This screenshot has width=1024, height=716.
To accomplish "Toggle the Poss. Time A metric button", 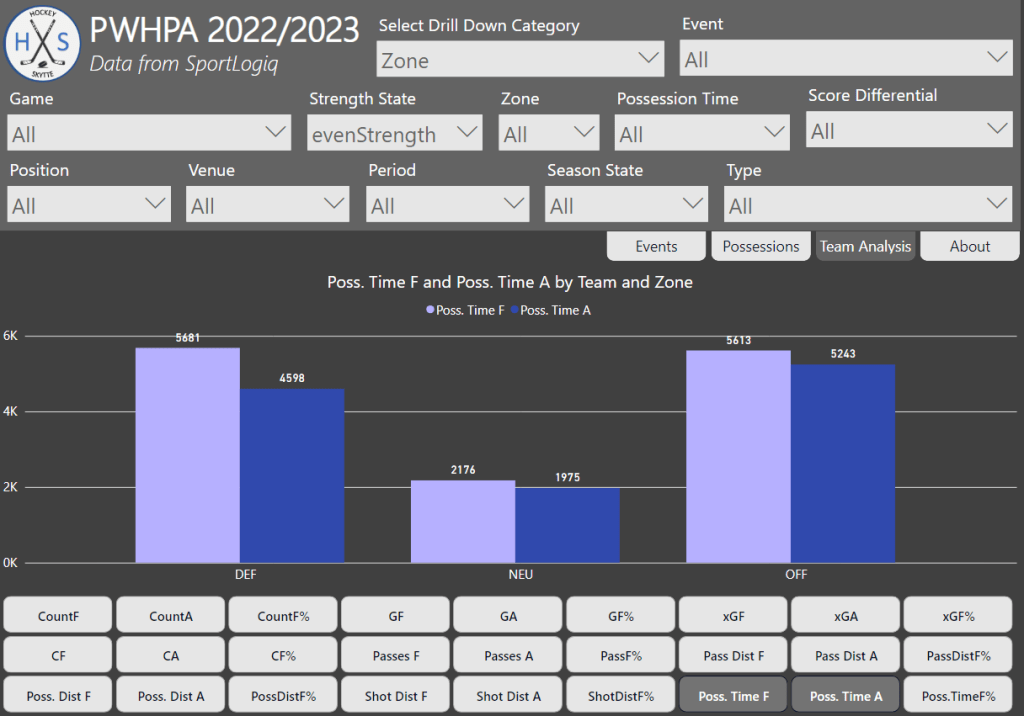I will tap(846, 696).
